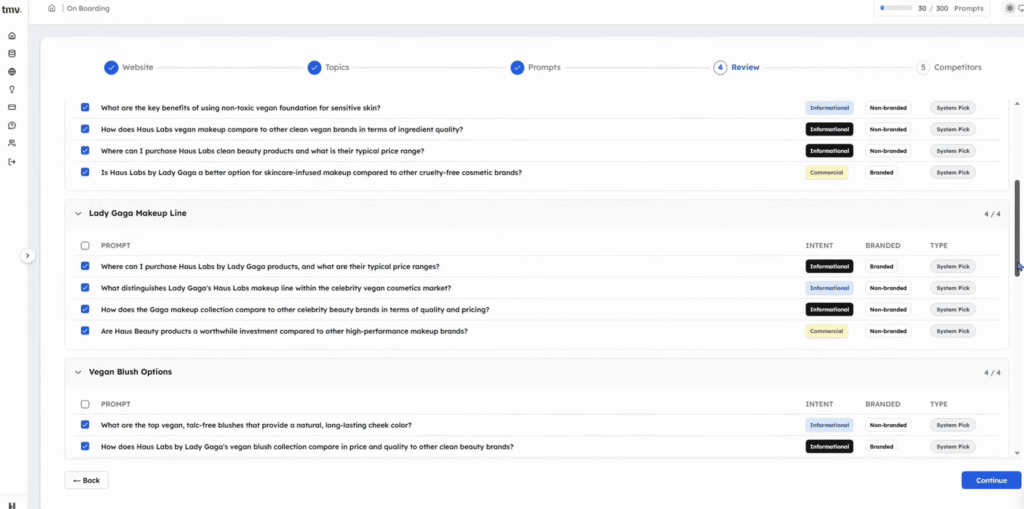Click Branded badge on skincare-infused makeup row
The image size is (1024, 509).
tap(881, 172)
